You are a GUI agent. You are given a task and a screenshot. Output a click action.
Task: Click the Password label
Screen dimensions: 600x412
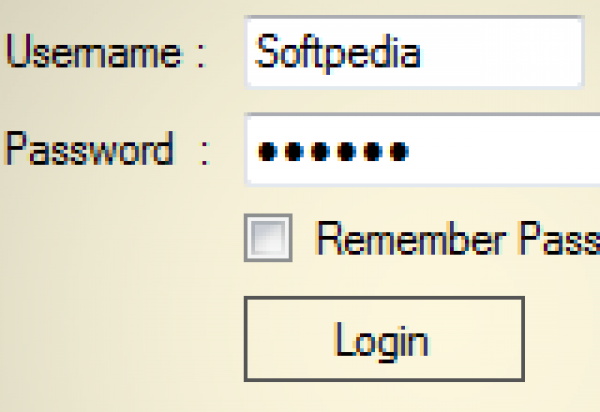click(x=89, y=151)
